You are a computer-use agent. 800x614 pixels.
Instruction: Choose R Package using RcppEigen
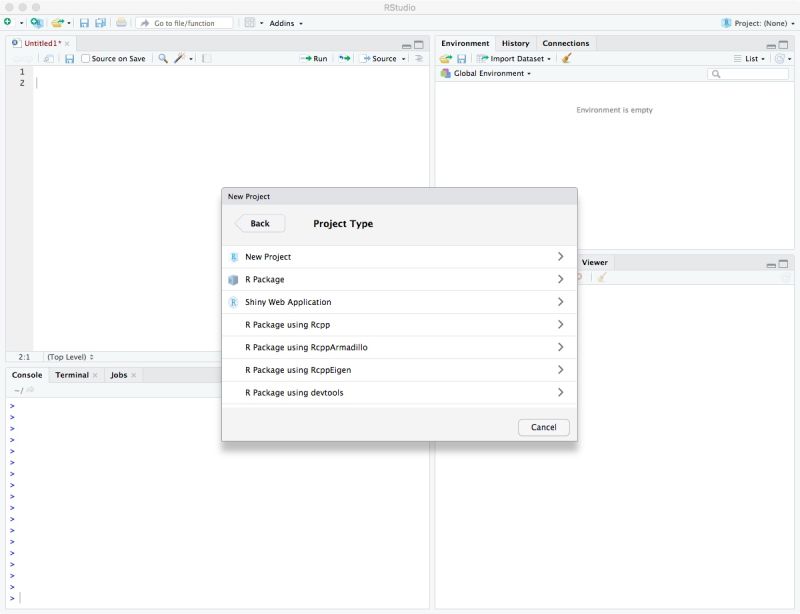click(399, 370)
